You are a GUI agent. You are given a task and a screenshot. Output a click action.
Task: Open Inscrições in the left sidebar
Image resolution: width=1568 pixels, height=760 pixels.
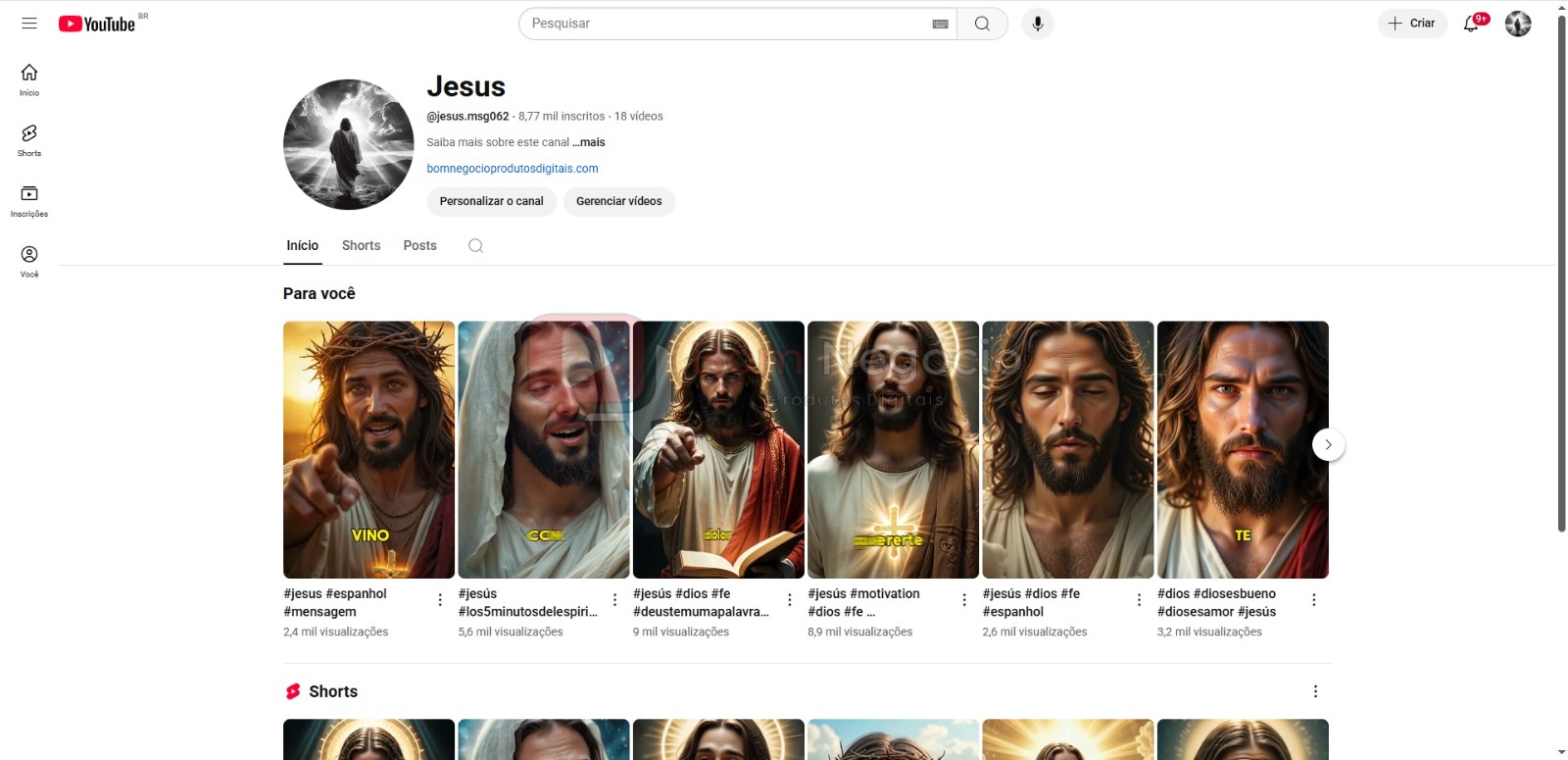(29, 202)
